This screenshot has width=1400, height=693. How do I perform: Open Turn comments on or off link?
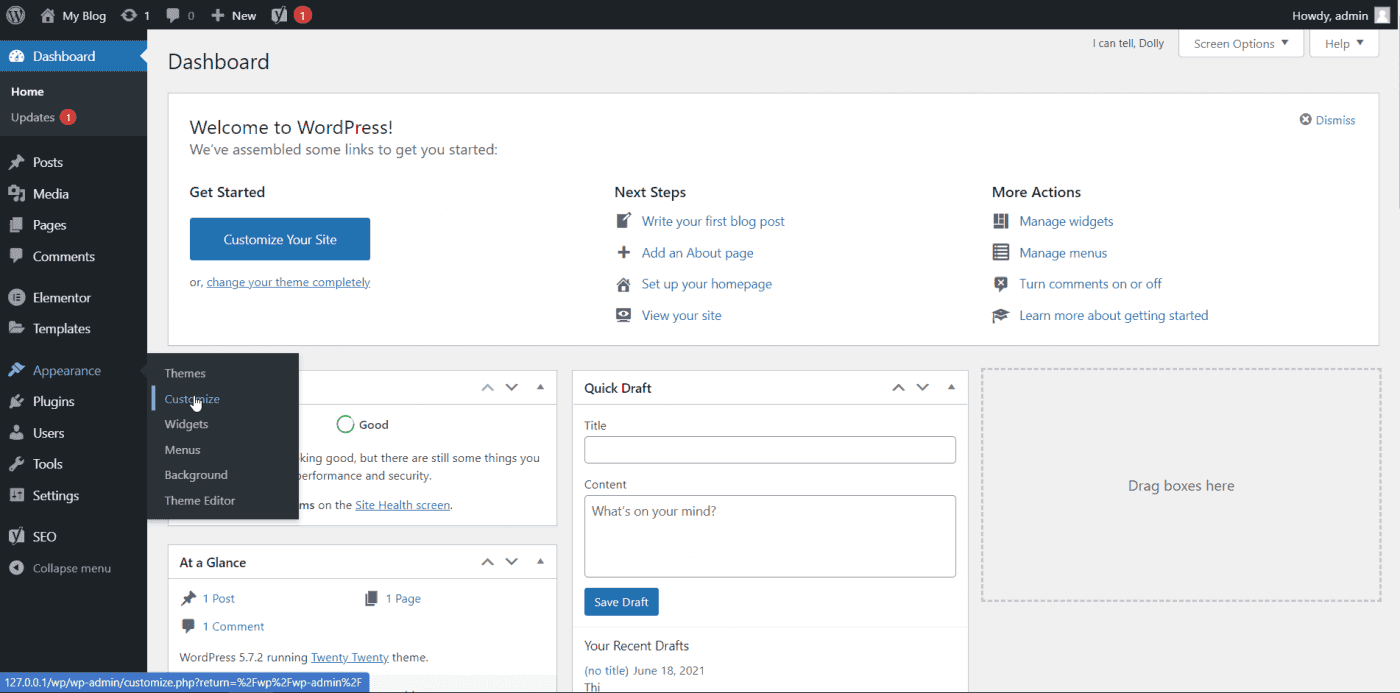(x=1090, y=284)
